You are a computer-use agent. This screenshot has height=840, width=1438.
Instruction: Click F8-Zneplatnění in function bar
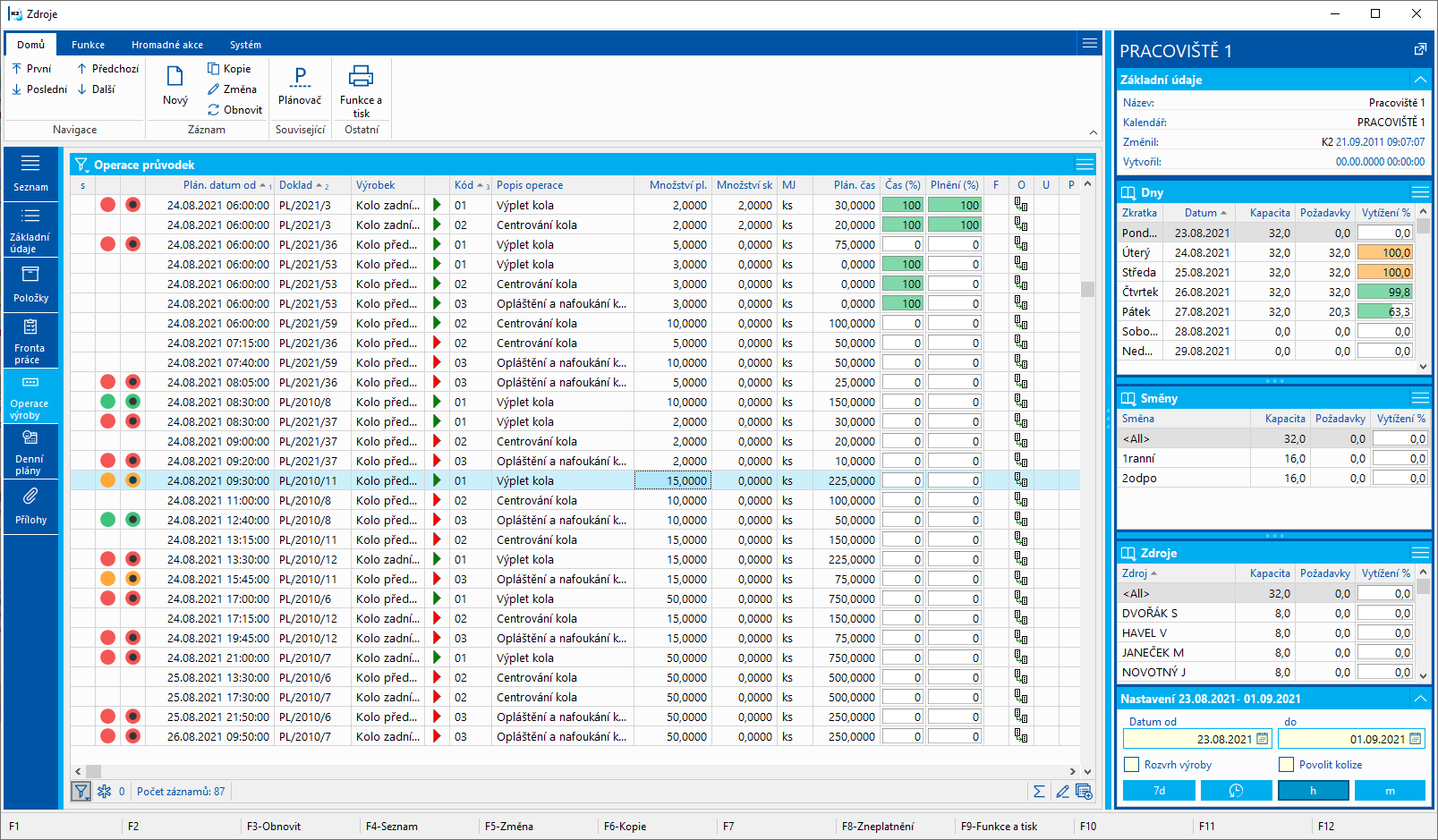point(878,827)
